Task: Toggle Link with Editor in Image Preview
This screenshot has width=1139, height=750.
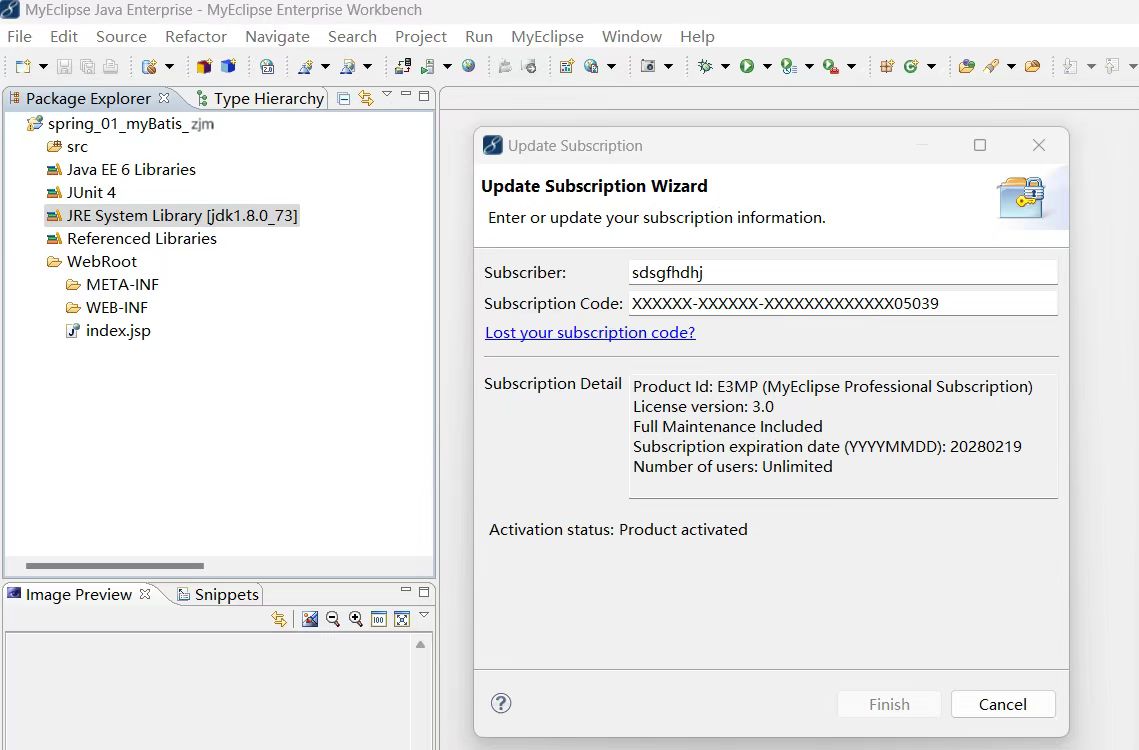Action: point(279,618)
